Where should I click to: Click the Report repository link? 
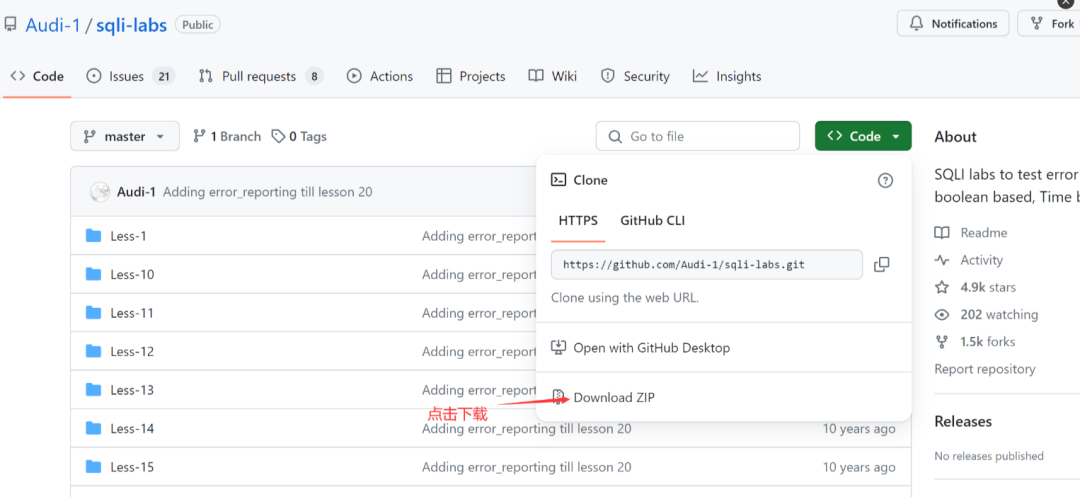[984, 369]
